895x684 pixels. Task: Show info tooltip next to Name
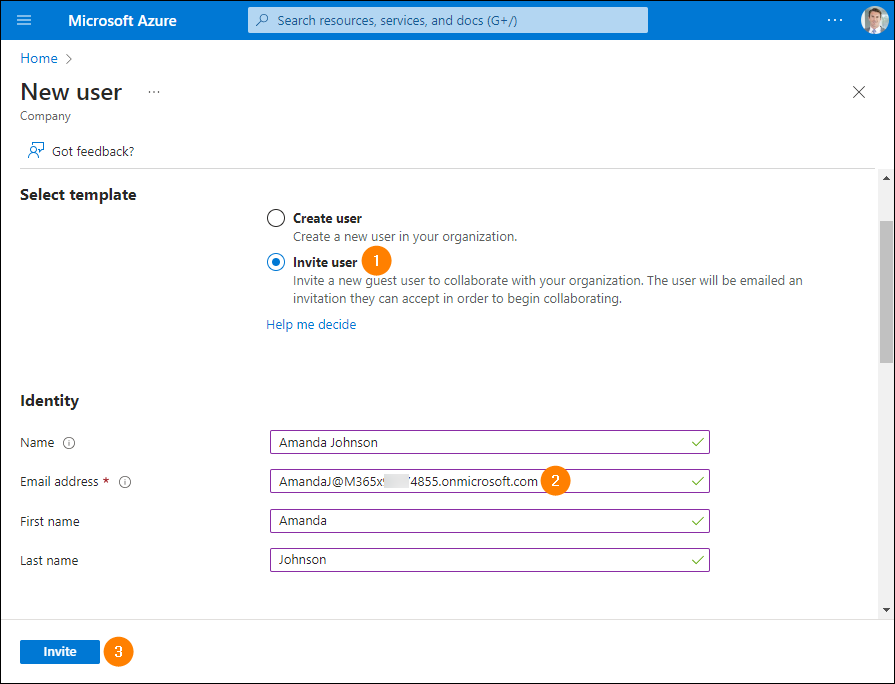click(x=69, y=443)
